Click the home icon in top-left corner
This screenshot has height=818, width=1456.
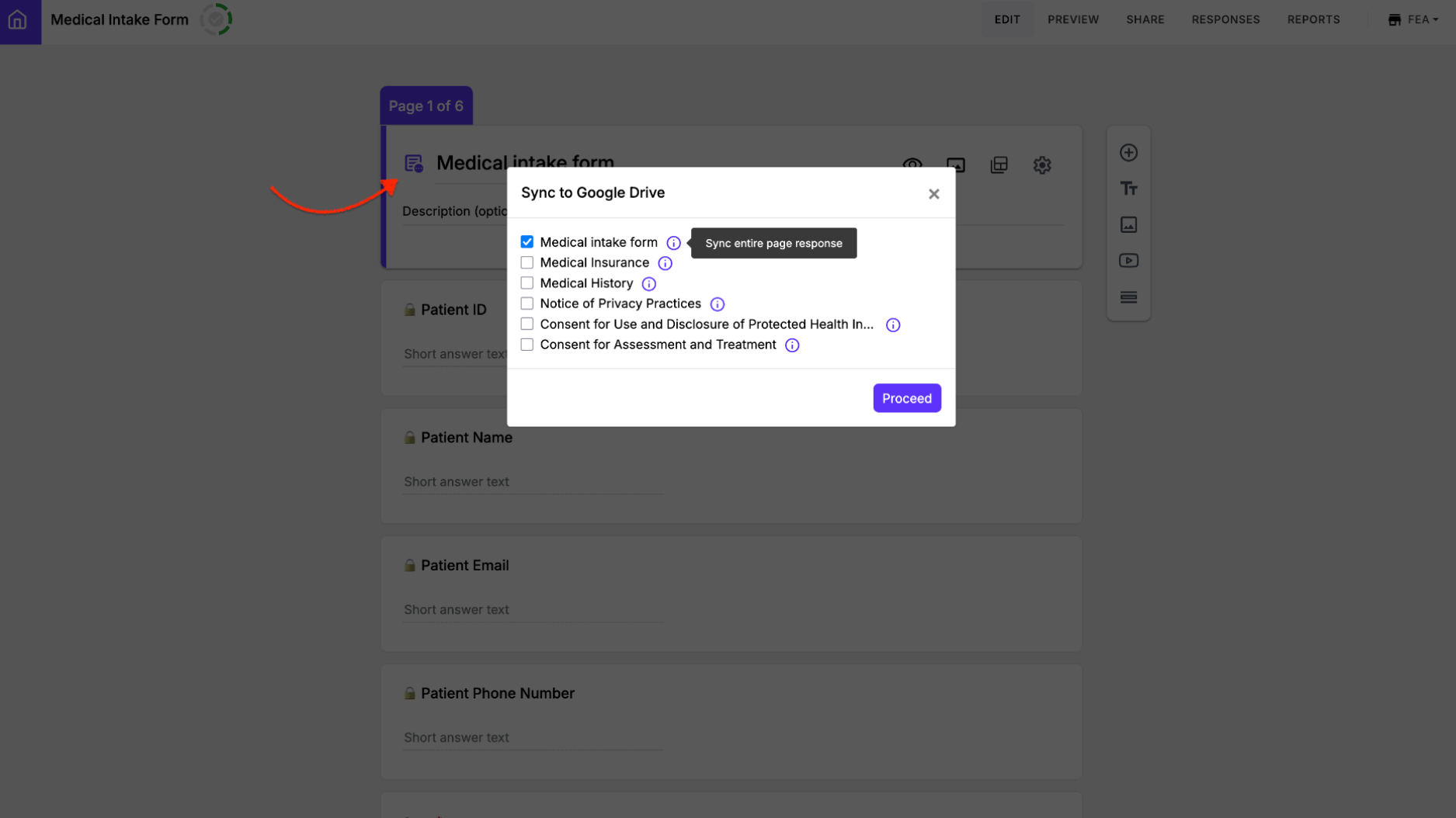[18, 20]
